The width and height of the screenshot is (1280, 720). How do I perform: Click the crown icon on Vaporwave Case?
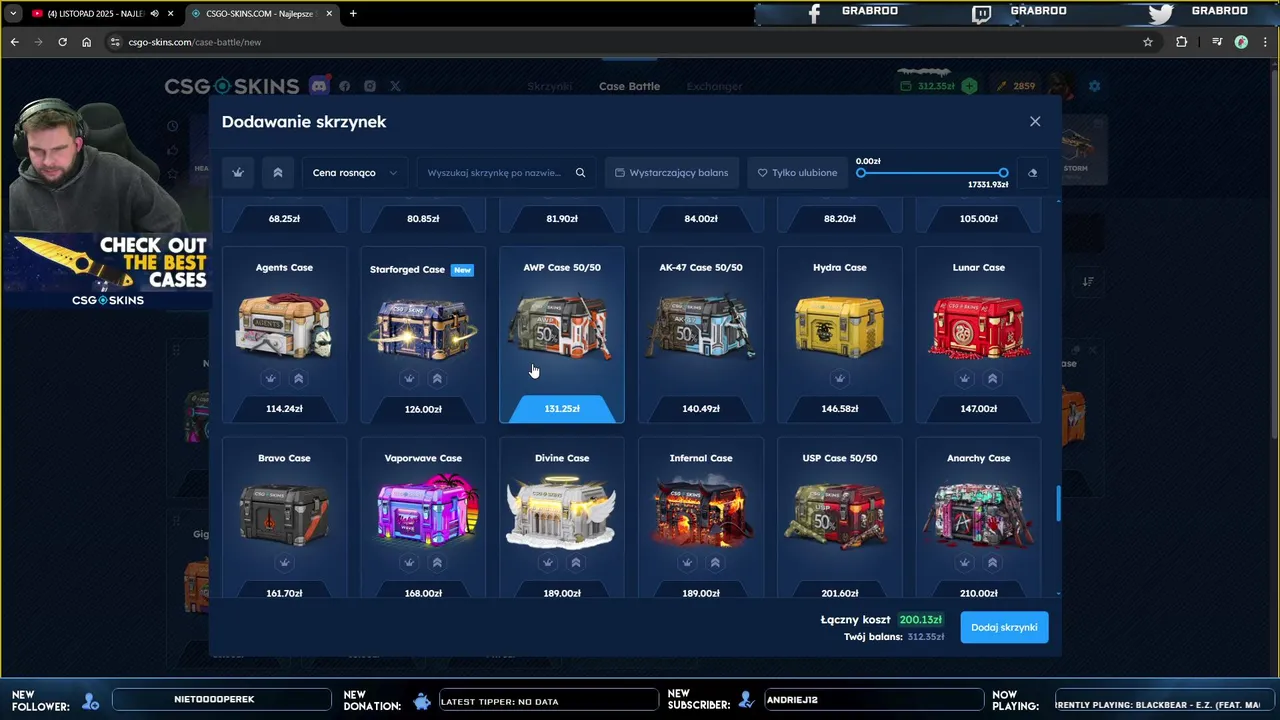click(409, 562)
